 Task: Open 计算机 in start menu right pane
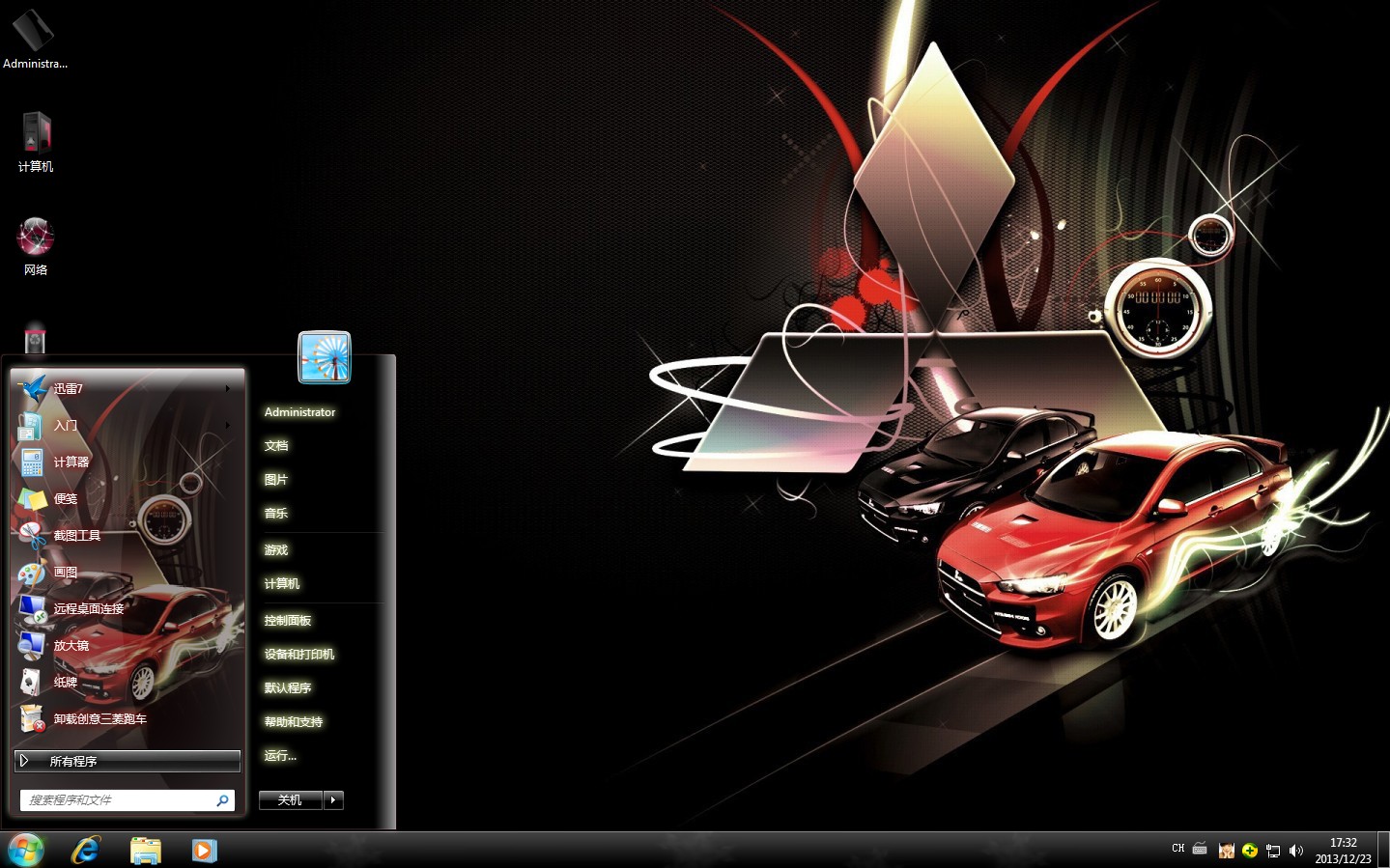(282, 584)
